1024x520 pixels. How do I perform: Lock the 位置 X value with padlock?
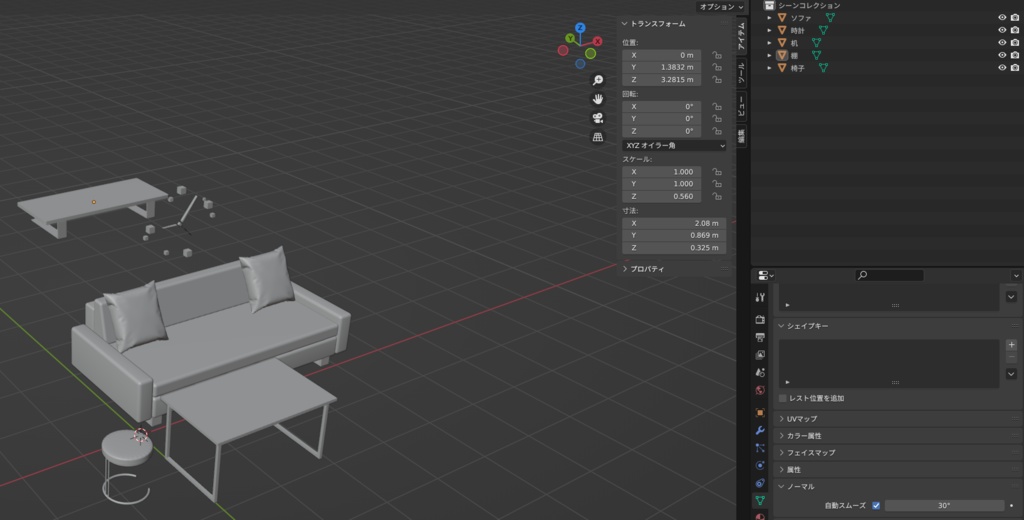716,56
